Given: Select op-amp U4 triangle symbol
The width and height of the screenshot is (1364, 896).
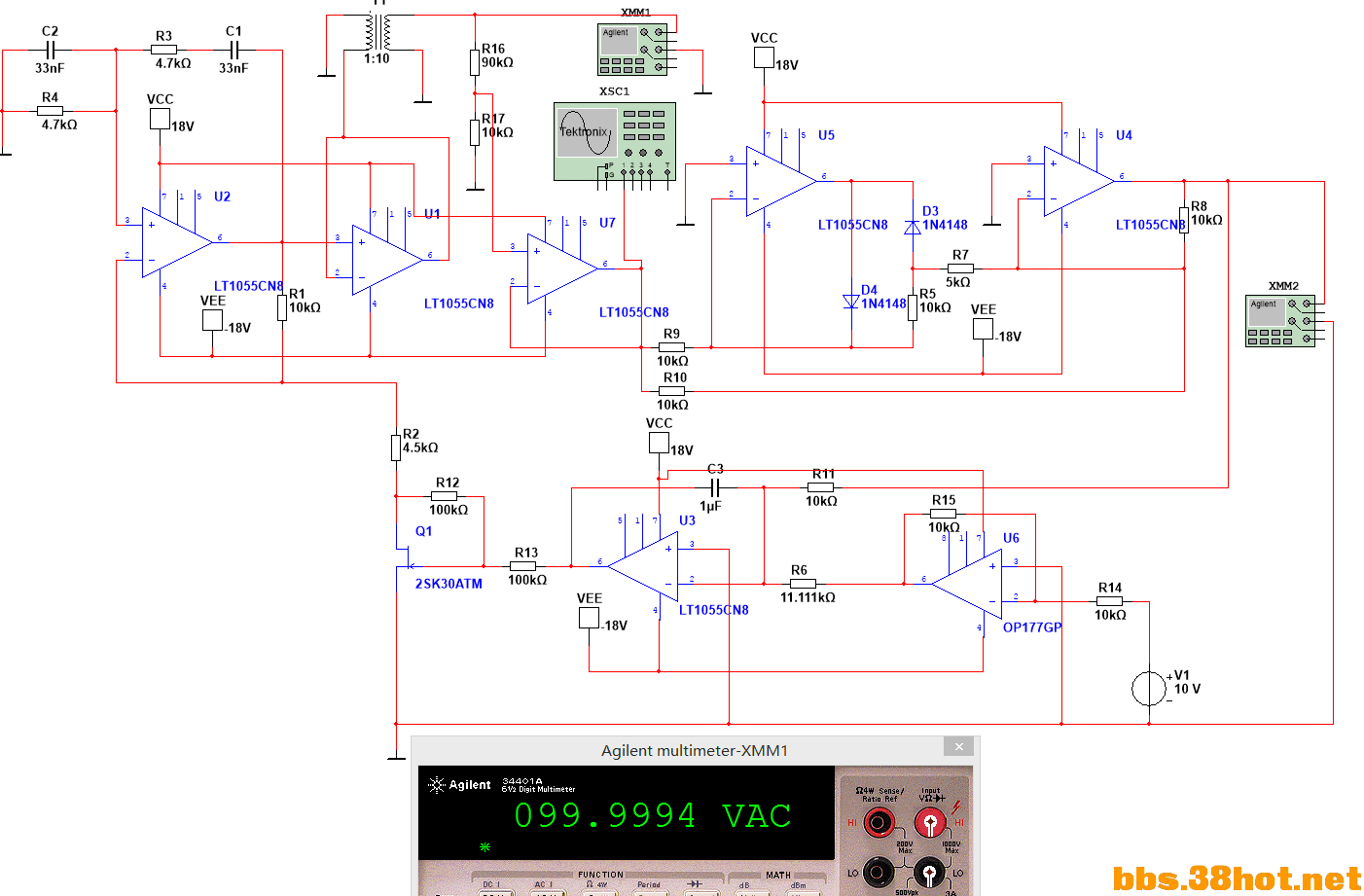Looking at the screenshot, I should point(1079,181).
